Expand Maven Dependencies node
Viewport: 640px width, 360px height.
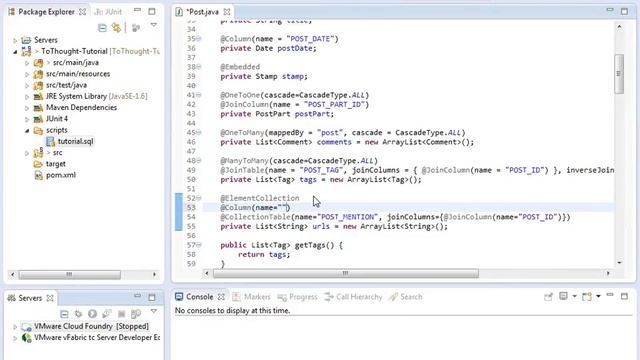point(27,109)
